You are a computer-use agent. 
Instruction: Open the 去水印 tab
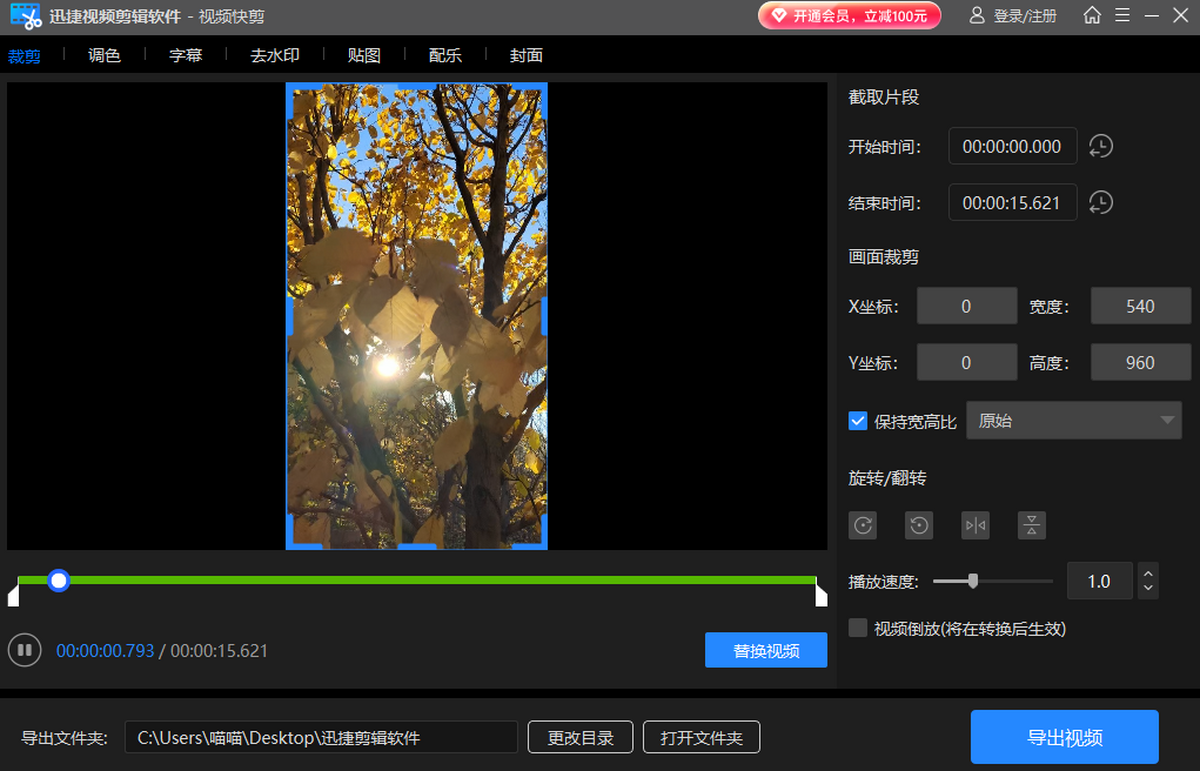(x=274, y=56)
